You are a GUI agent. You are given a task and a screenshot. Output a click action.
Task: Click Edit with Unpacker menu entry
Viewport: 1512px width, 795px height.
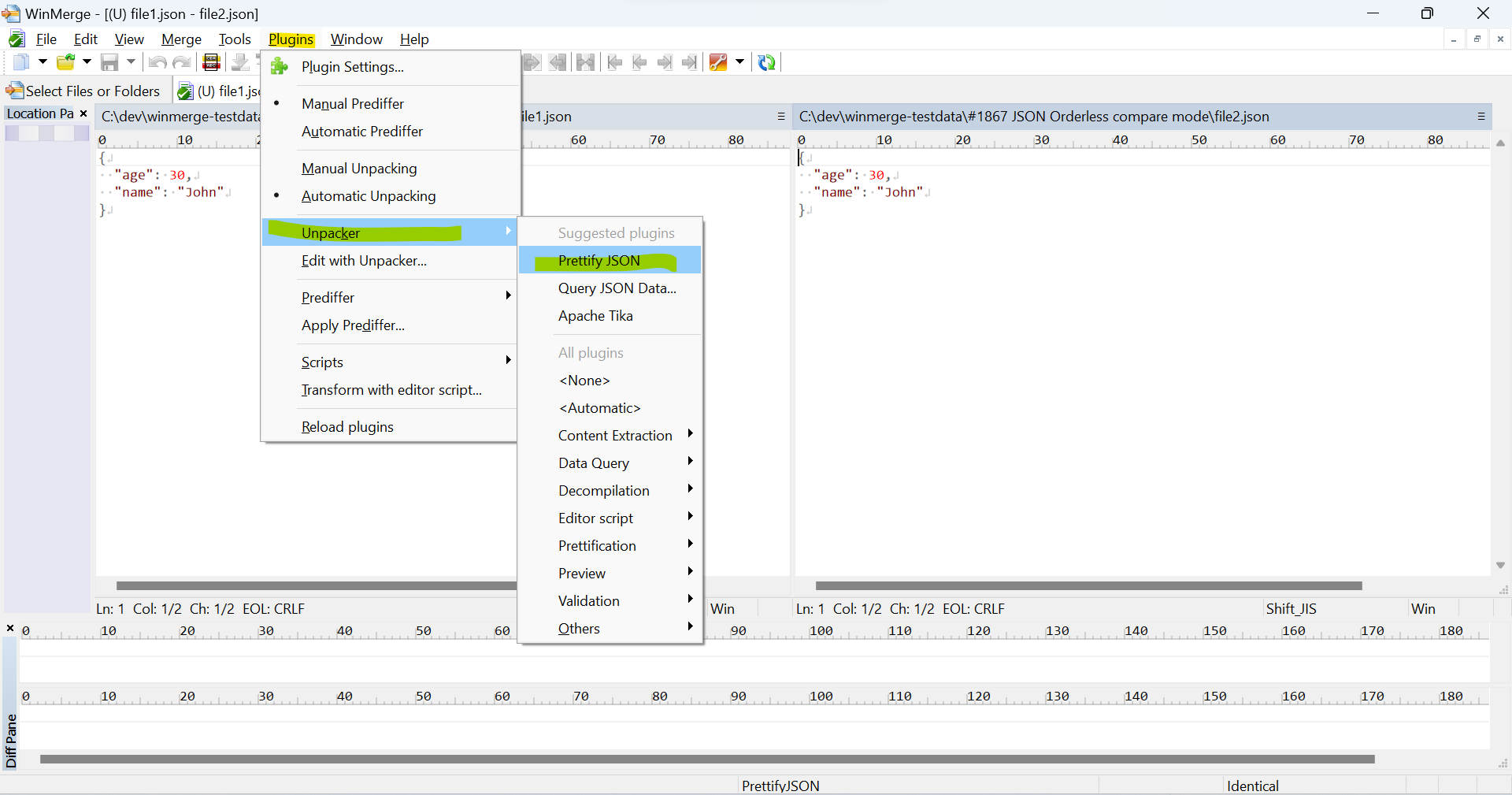pyautogui.click(x=363, y=261)
